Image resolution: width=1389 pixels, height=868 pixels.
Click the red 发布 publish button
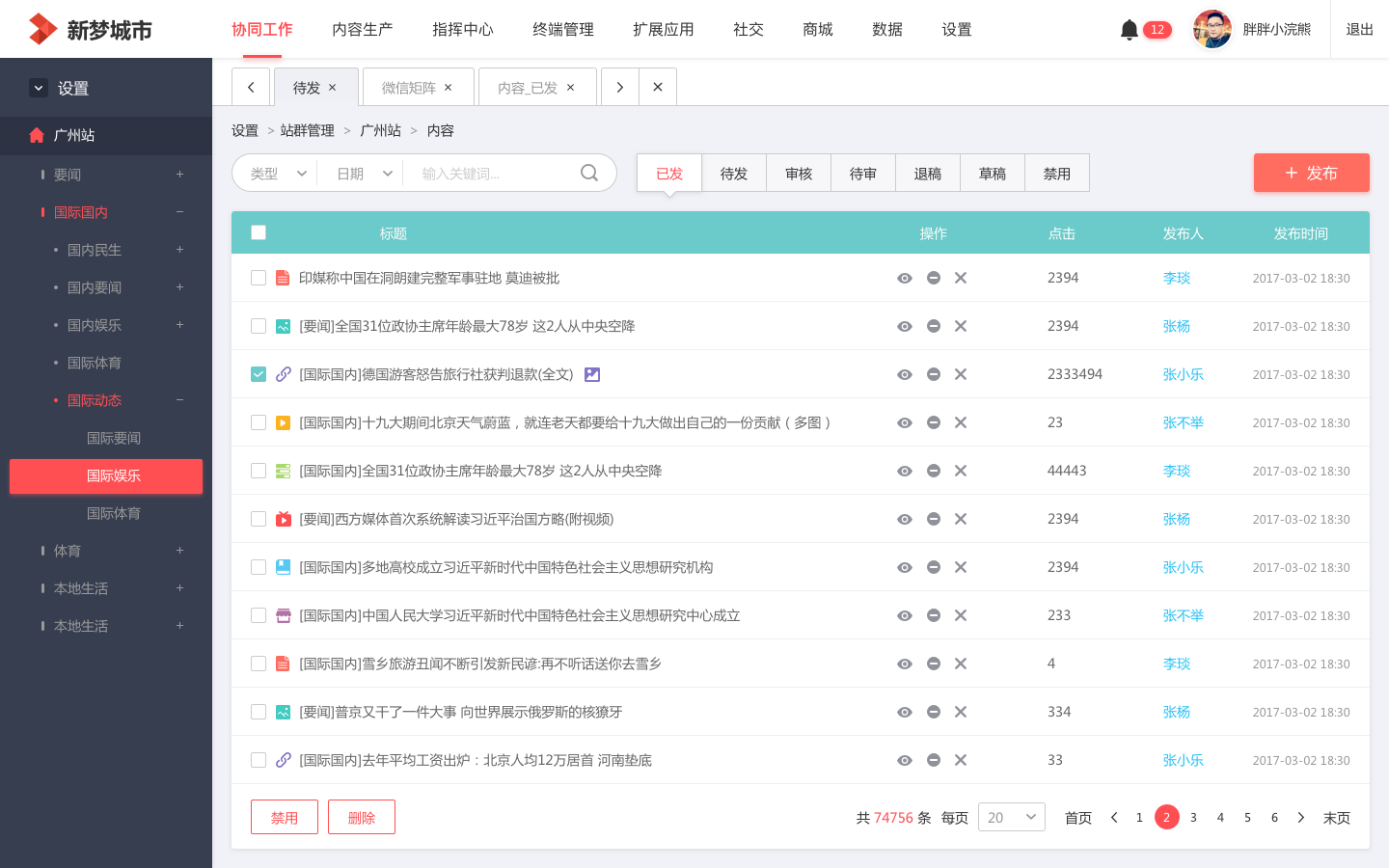click(1311, 173)
